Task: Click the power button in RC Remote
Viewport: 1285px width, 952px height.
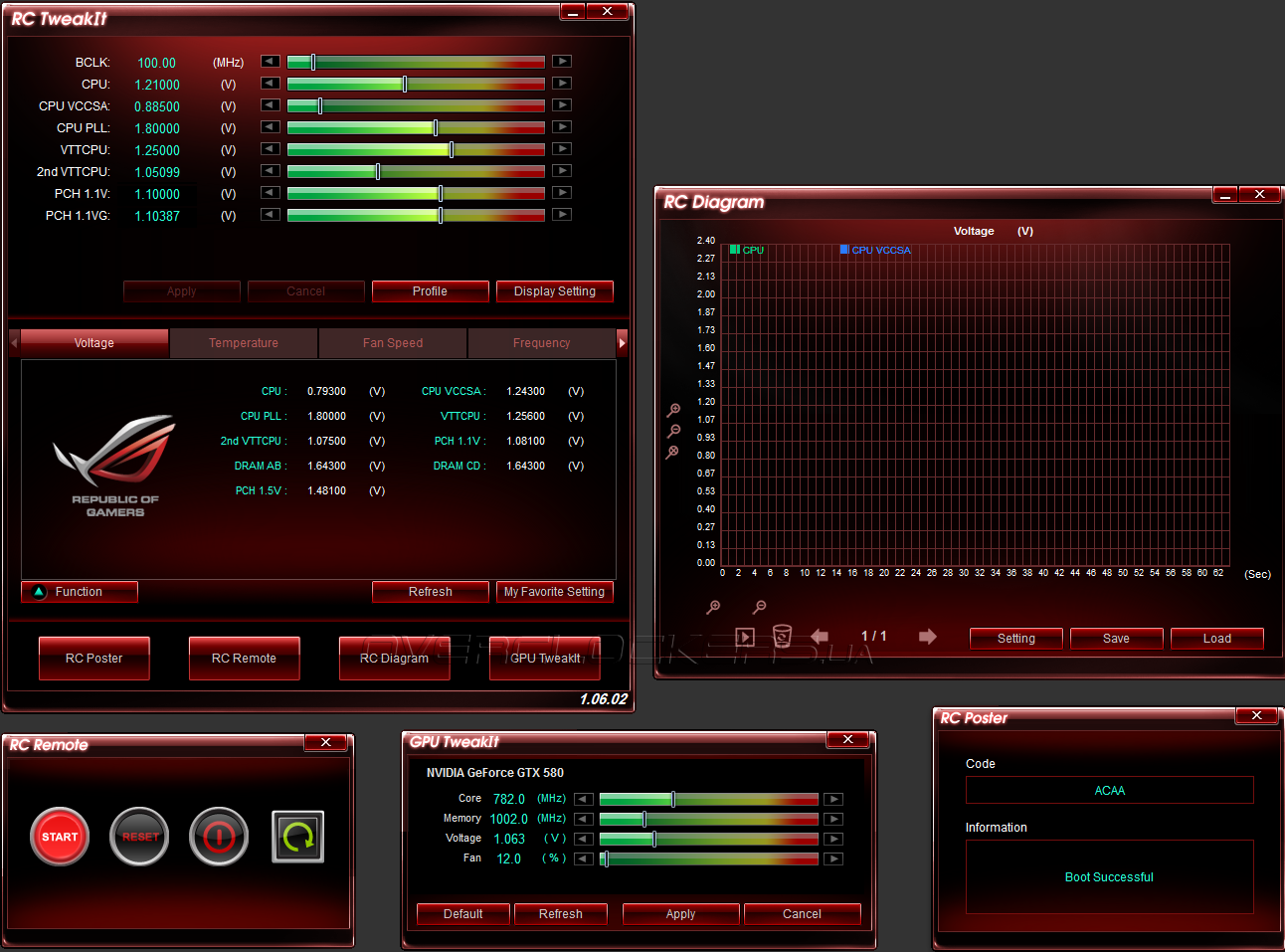Action: [x=219, y=837]
